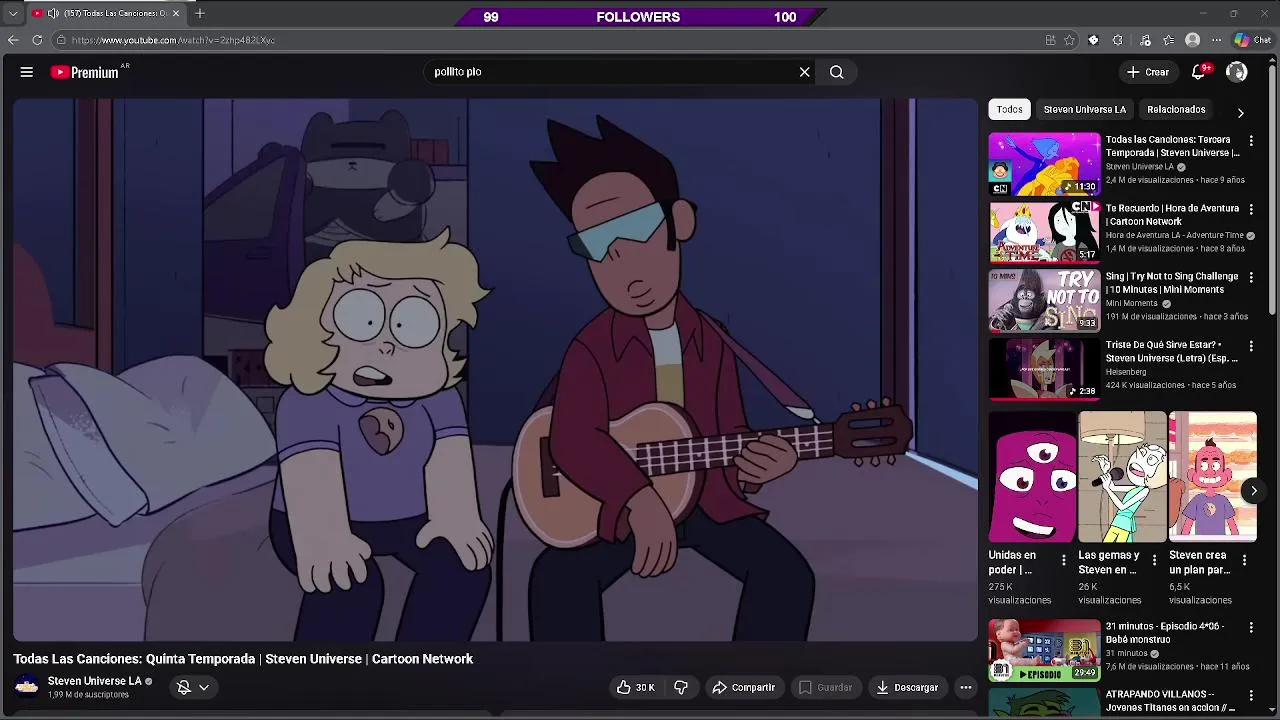Open options for Unidas en poder short
Screen dimensions: 1280x720
click(1064, 560)
